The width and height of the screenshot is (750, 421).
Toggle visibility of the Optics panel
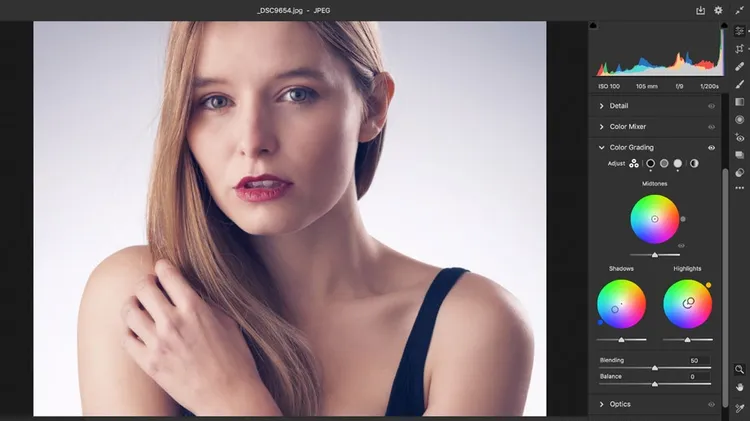coord(711,405)
